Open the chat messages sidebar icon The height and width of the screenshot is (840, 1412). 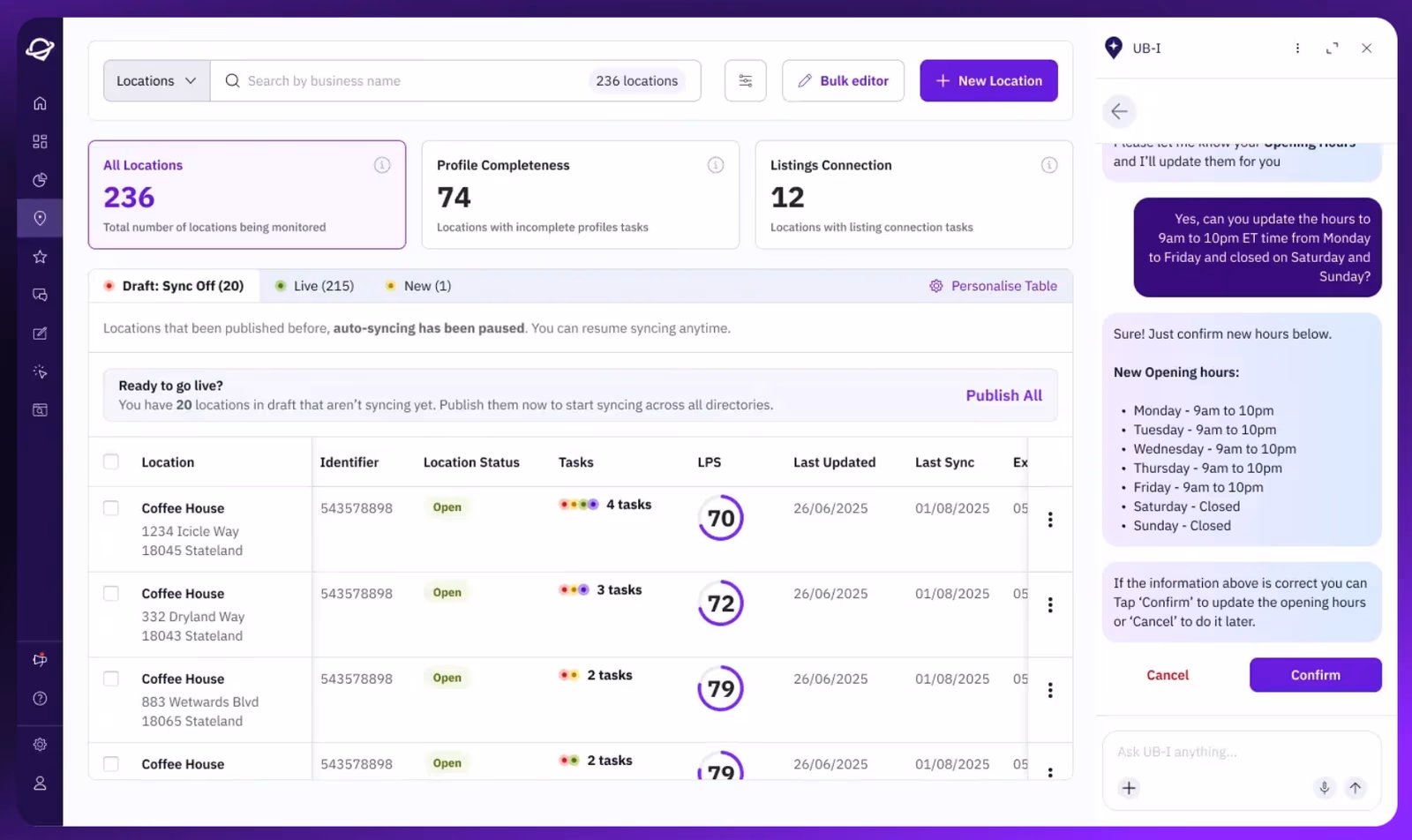tap(40, 295)
